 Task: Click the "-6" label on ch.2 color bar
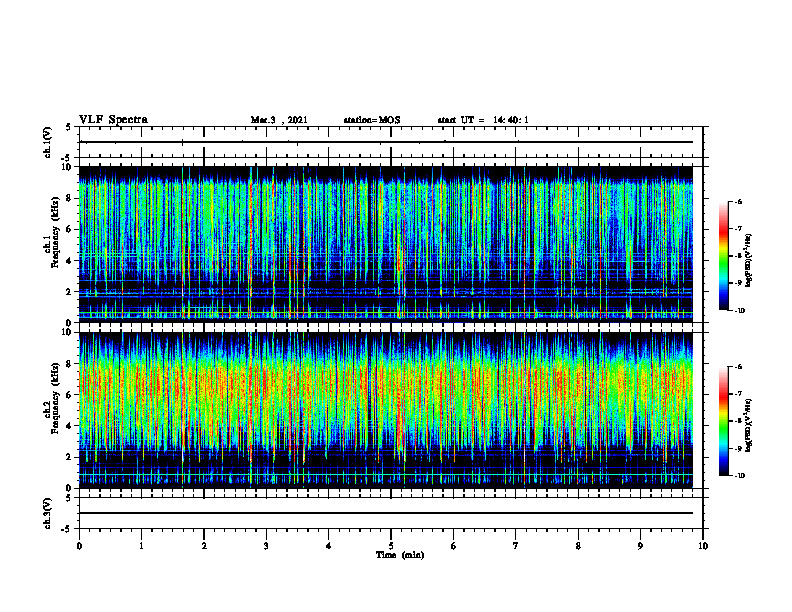(738, 367)
